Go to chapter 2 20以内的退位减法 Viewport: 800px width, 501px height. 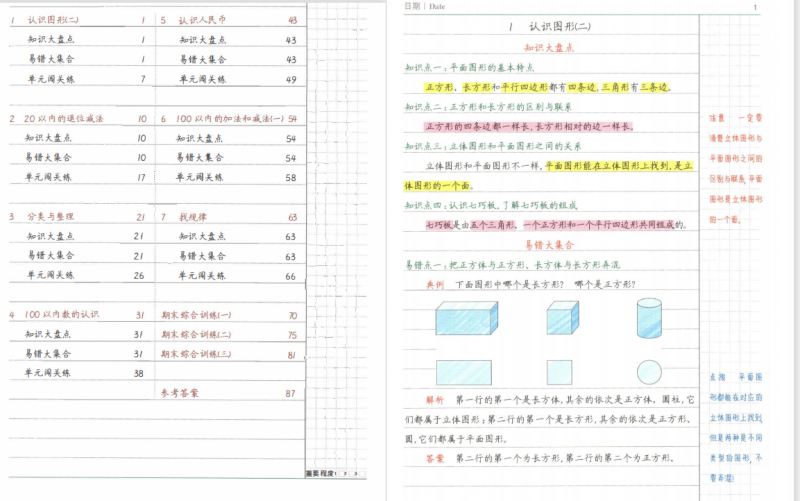point(64,118)
